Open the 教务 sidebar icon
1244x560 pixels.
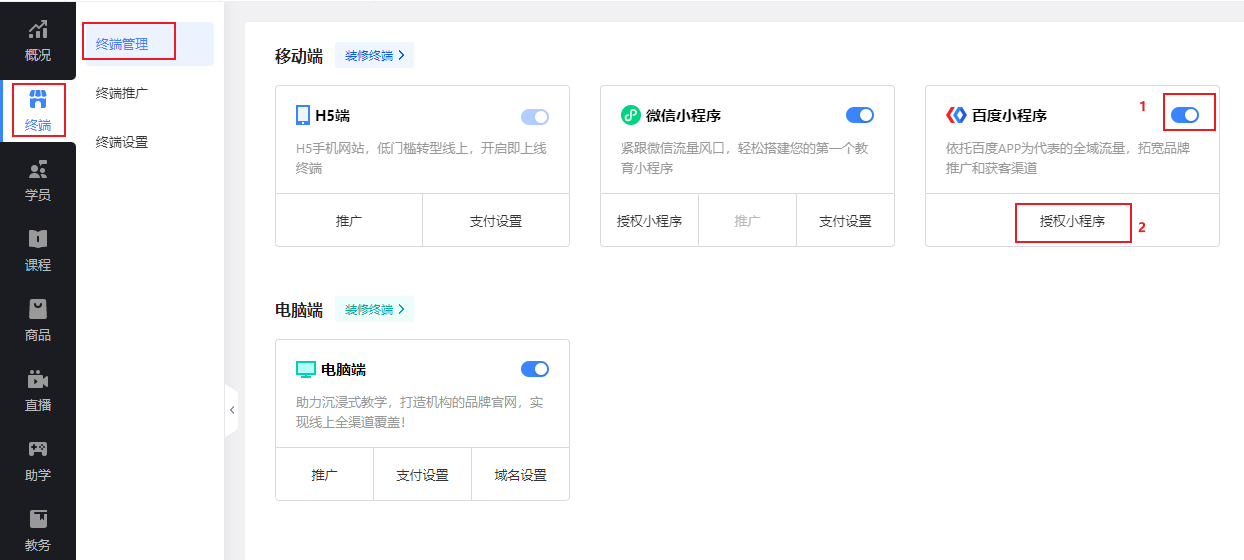point(38,520)
